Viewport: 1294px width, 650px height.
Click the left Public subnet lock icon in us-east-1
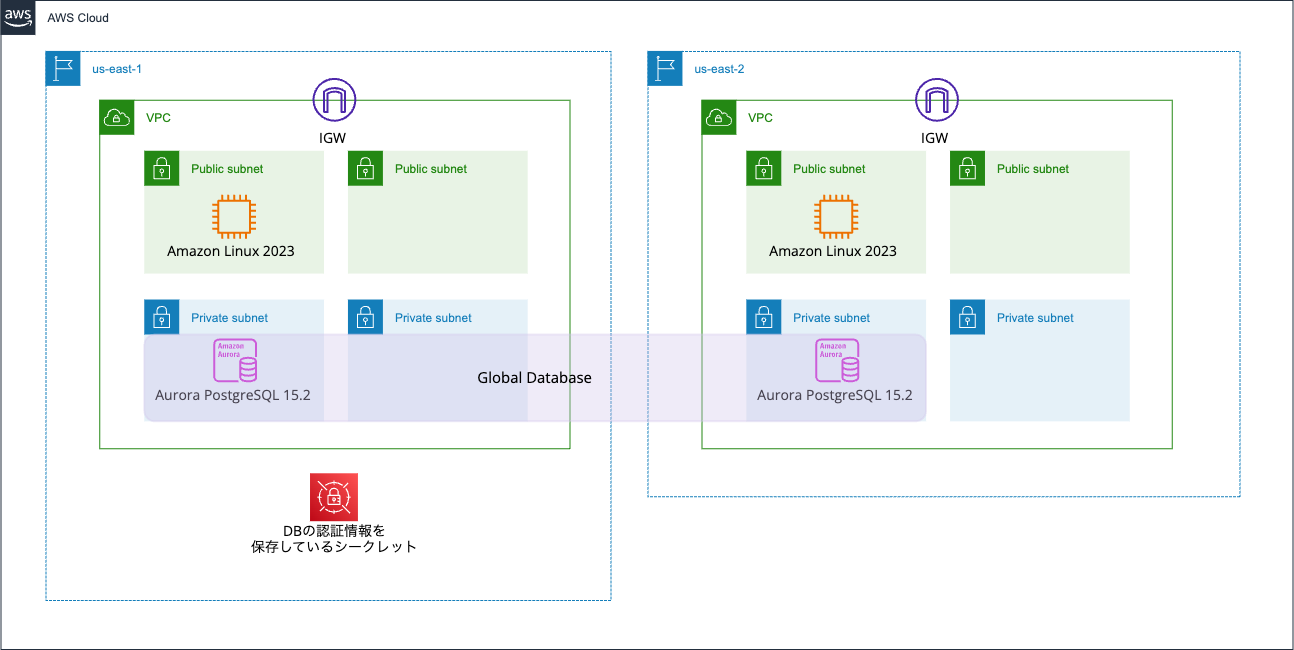(x=161, y=168)
